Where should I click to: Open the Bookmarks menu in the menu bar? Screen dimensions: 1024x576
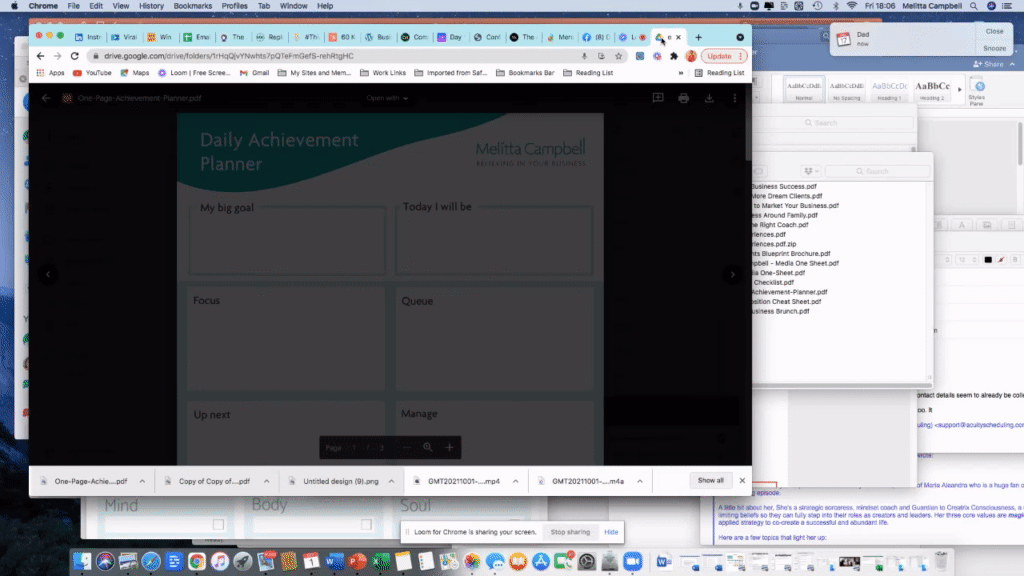point(191,6)
